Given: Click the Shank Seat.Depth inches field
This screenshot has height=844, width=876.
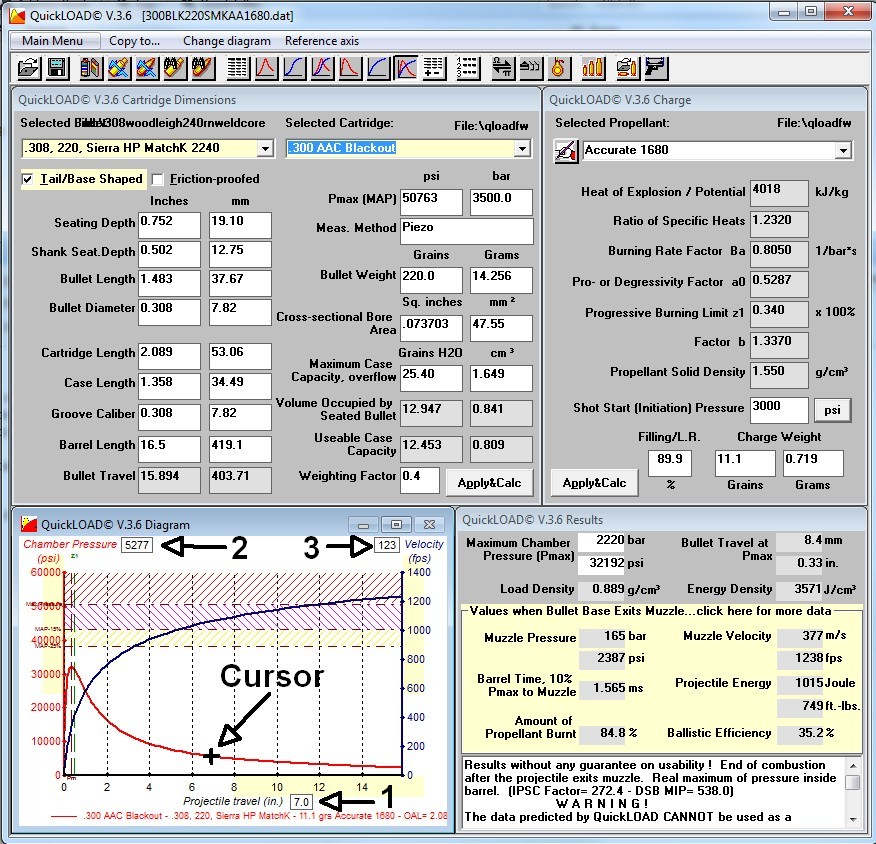Looking at the screenshot, I should (169, 254).
